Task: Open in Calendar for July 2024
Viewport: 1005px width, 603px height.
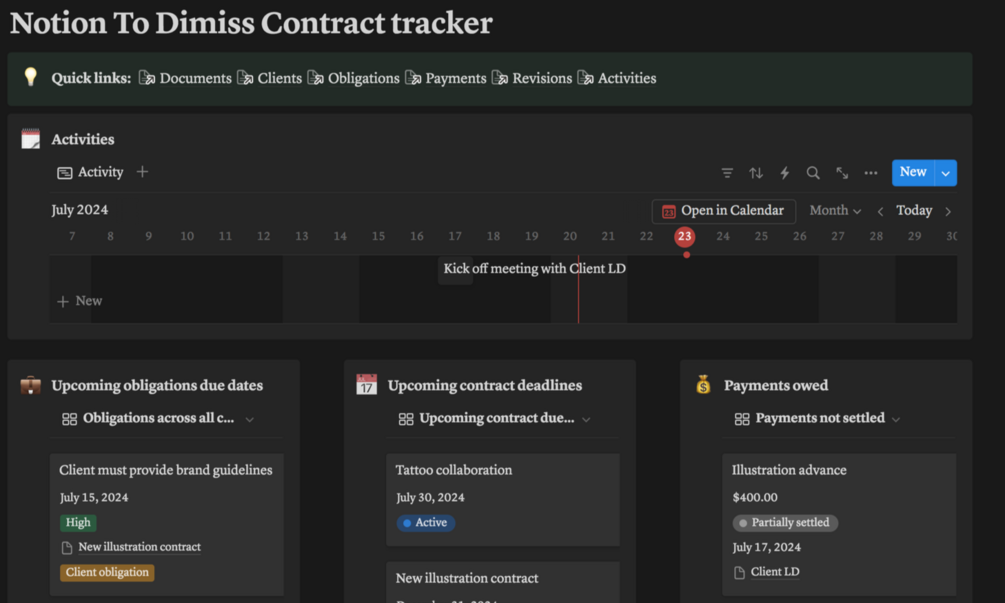Action: pyautogui.click(x=723, y=210)
